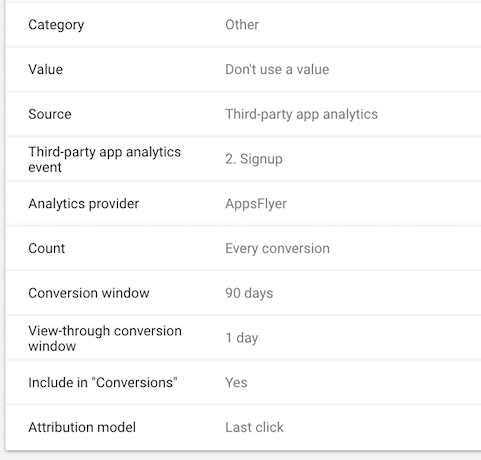This screenshot has height=460, width=481.
Task: Open the 'Last click' attribution value
Action: (254, 427)
